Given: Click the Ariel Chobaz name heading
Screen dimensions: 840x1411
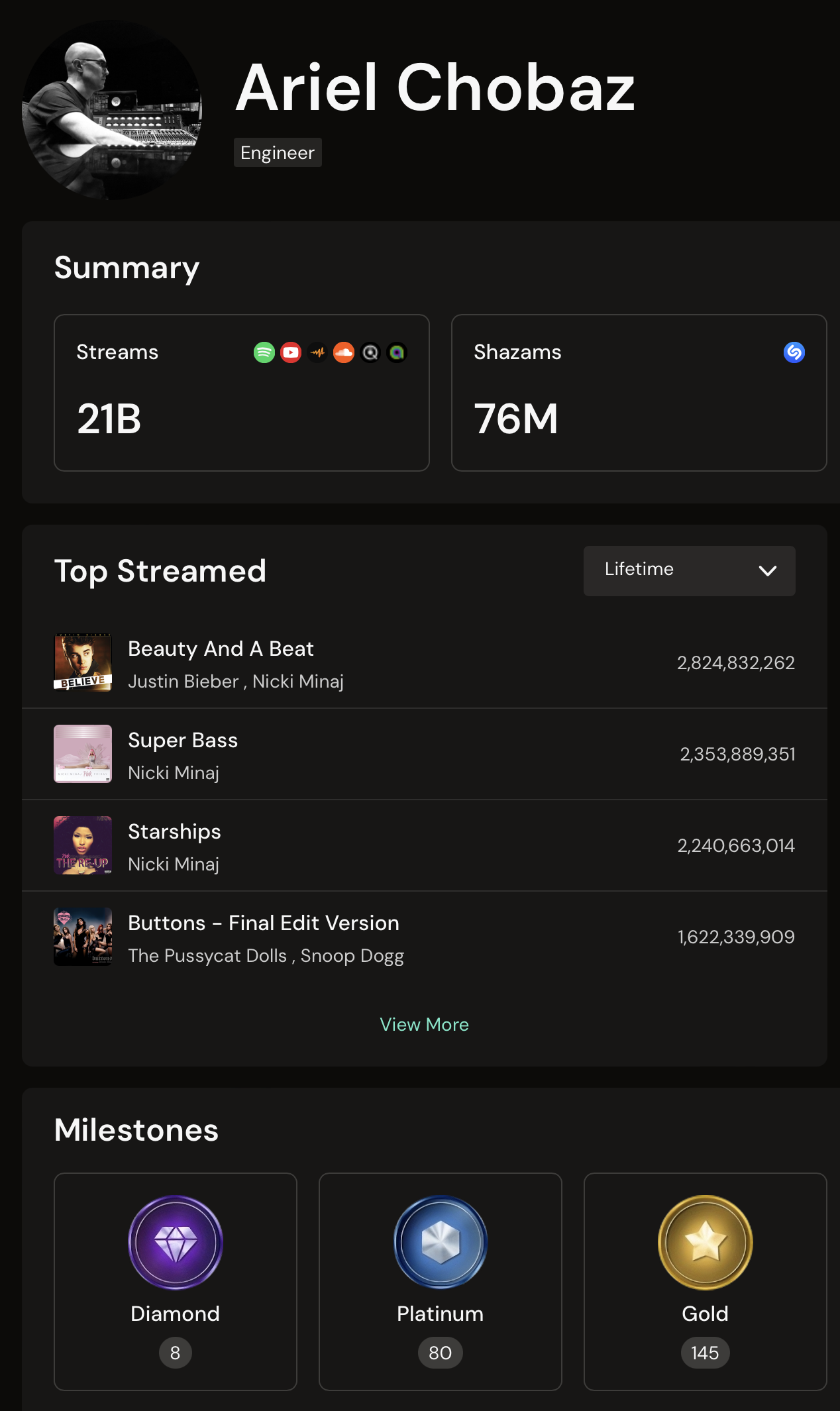Looking at the screenshot, I should pyautogui.click(x=436, y=87).
